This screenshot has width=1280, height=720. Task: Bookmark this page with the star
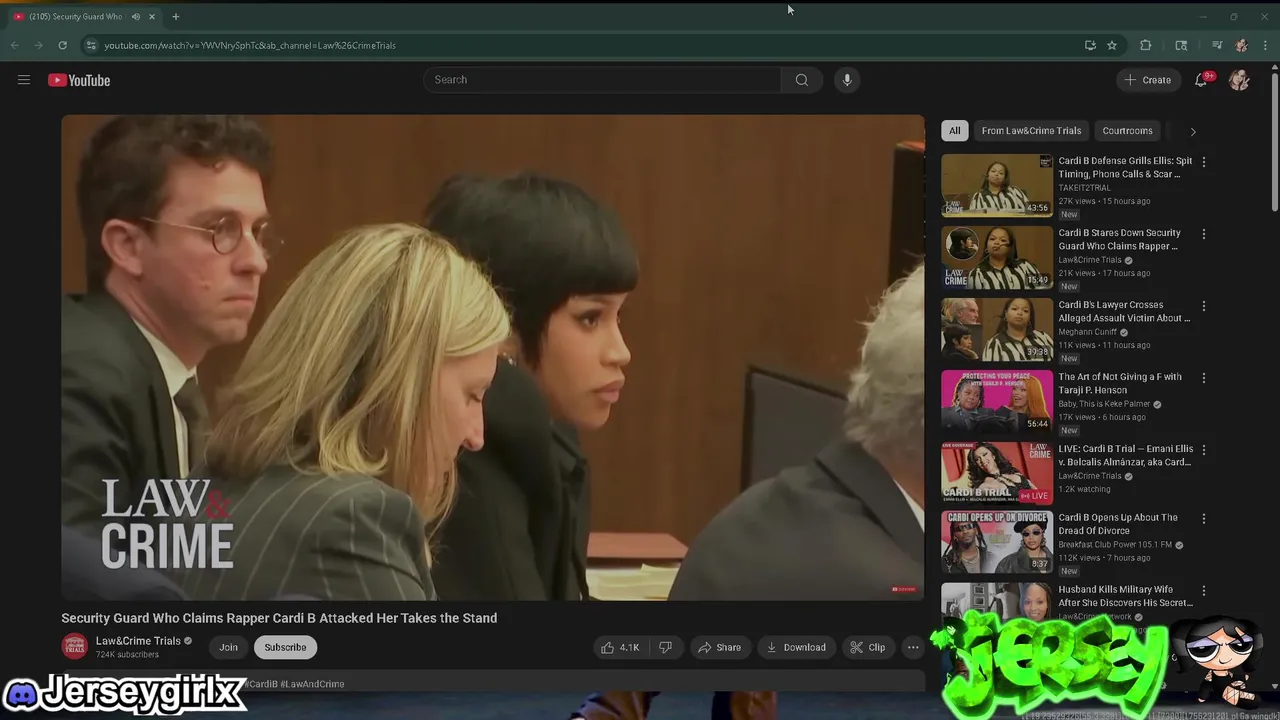point(1112,45)
